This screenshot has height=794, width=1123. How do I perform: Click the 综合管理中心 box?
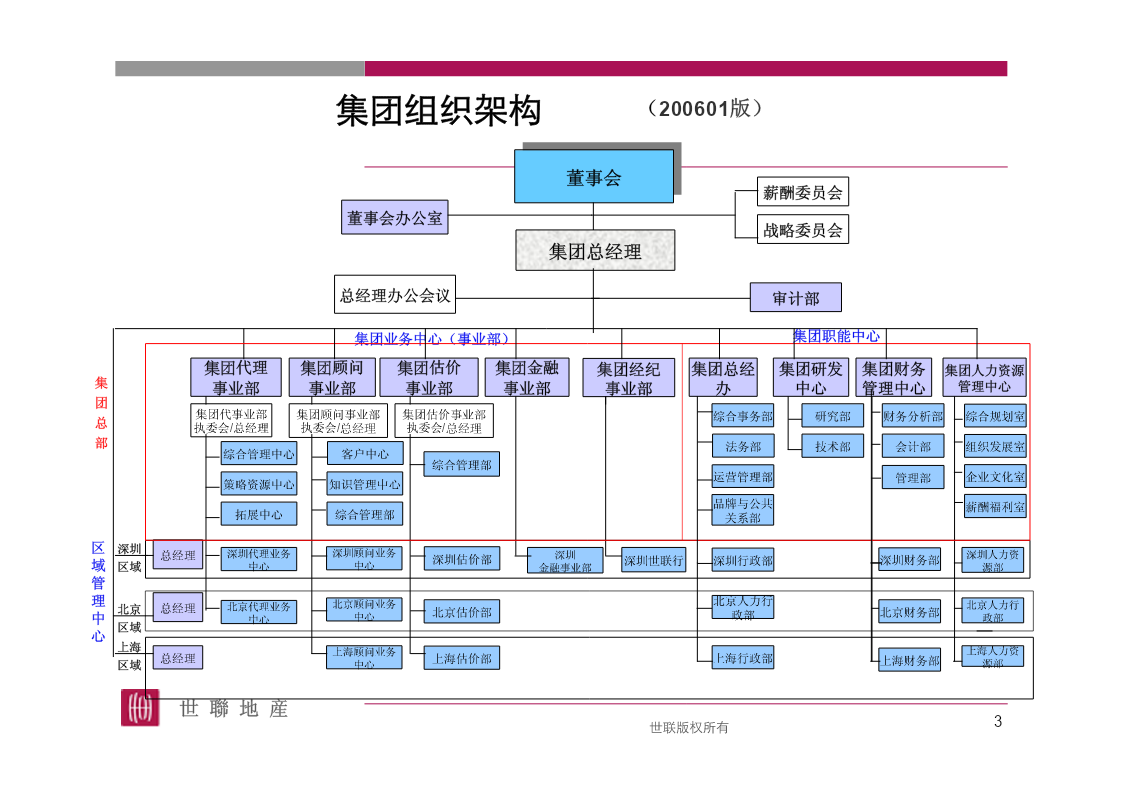pyautogui.click(x=259, y=453)
